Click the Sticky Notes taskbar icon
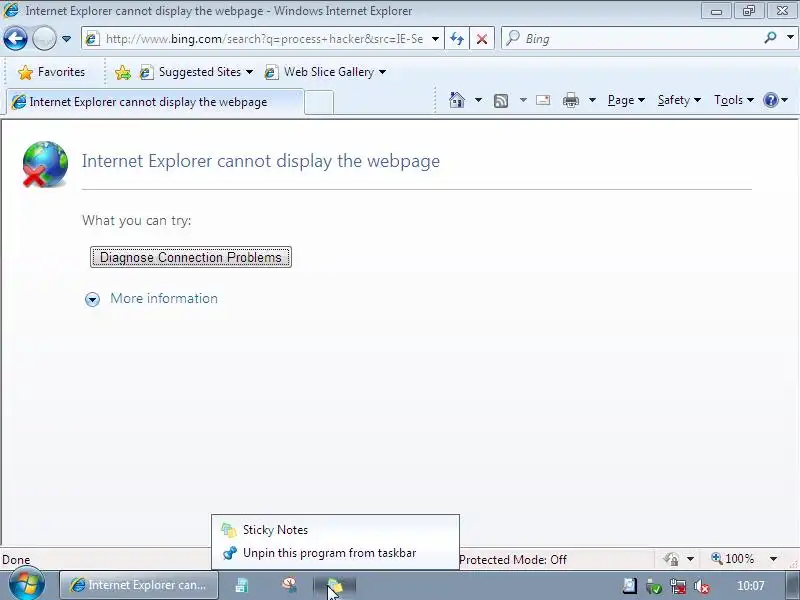This screenshot has width=800, height=600. click(335, 586)
